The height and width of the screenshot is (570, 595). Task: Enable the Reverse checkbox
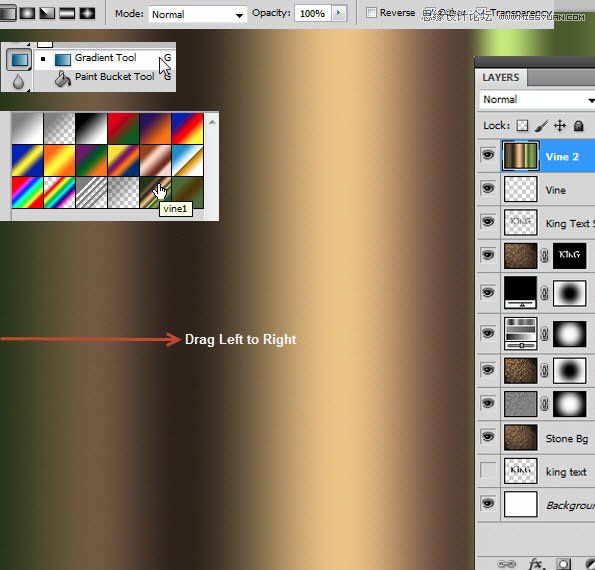coord(371,13)
